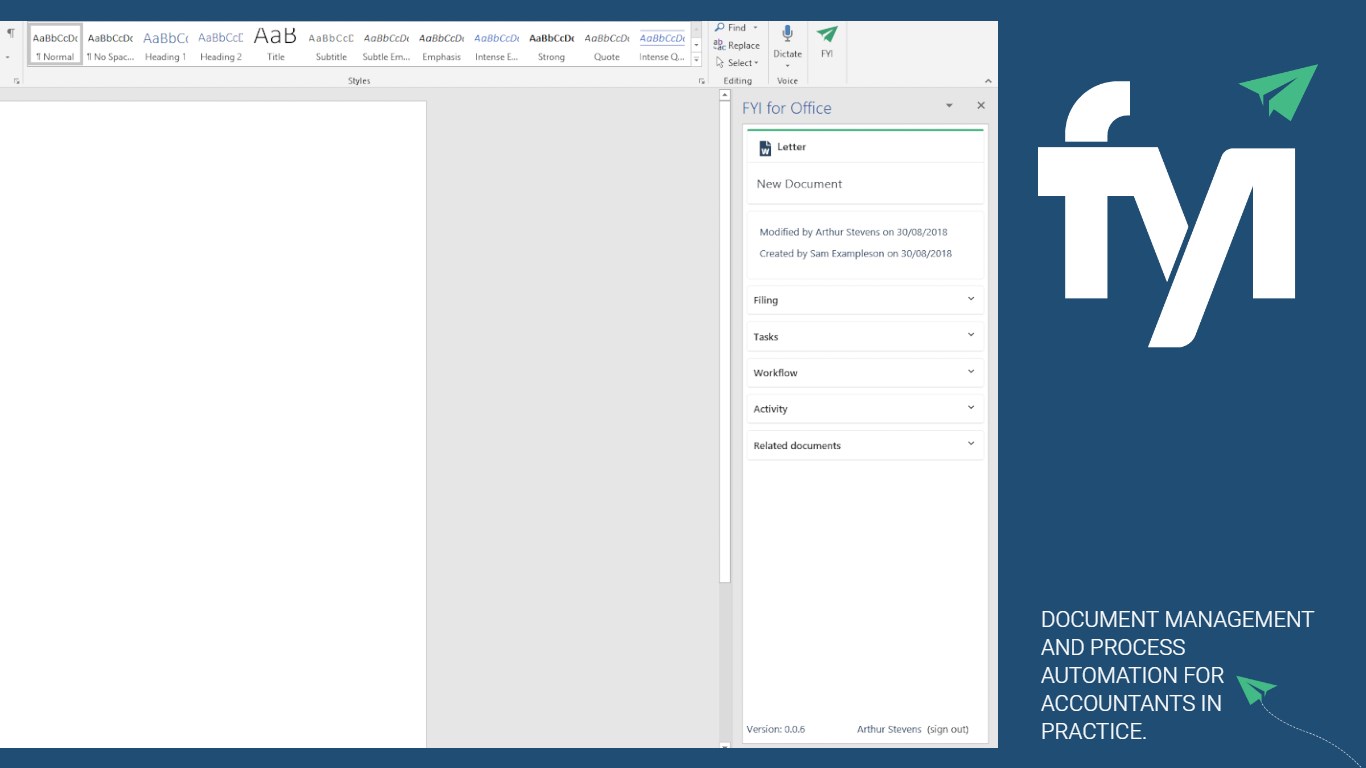Close the FYI for Office pane
The width and height of the screenshot is (1366, 768).
(x=981, y=106)
